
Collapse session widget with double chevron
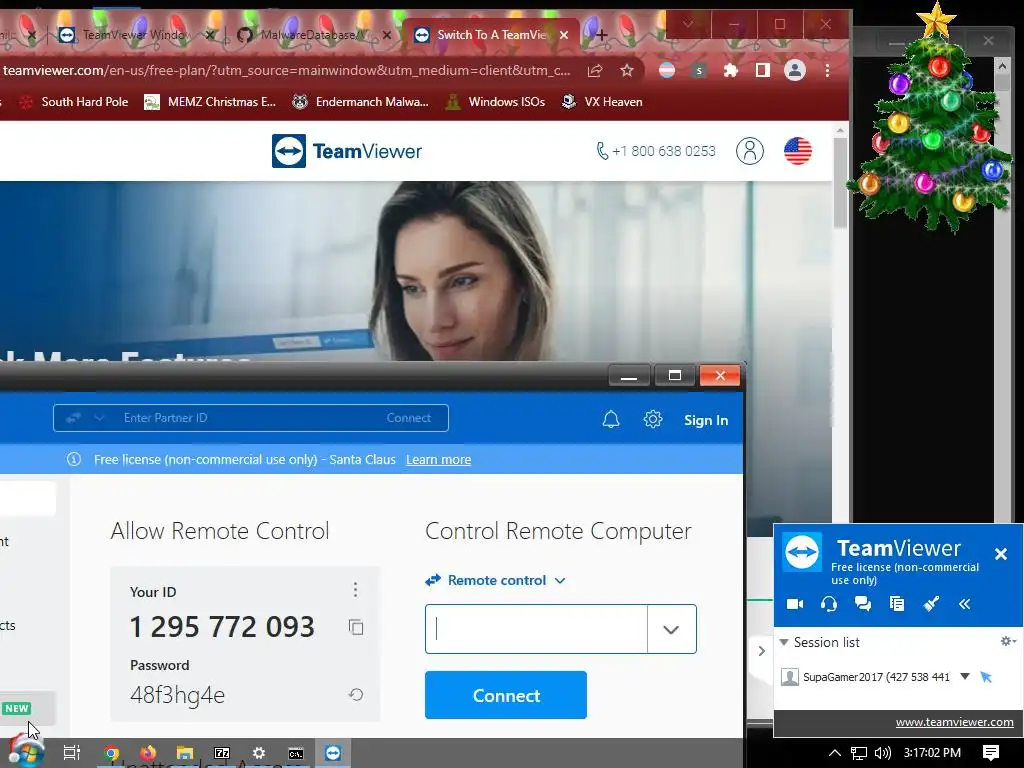point(965,604)
